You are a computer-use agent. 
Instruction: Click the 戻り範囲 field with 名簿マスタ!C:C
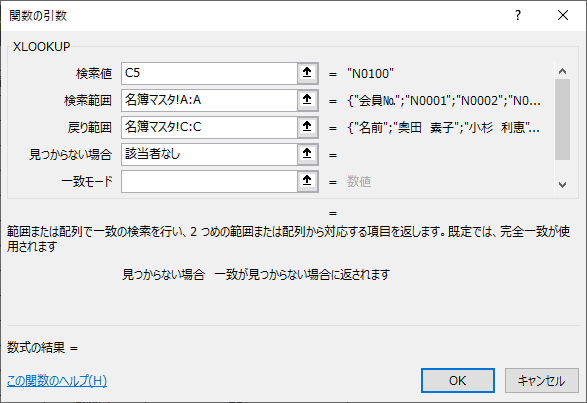click(x=210, y=127)
